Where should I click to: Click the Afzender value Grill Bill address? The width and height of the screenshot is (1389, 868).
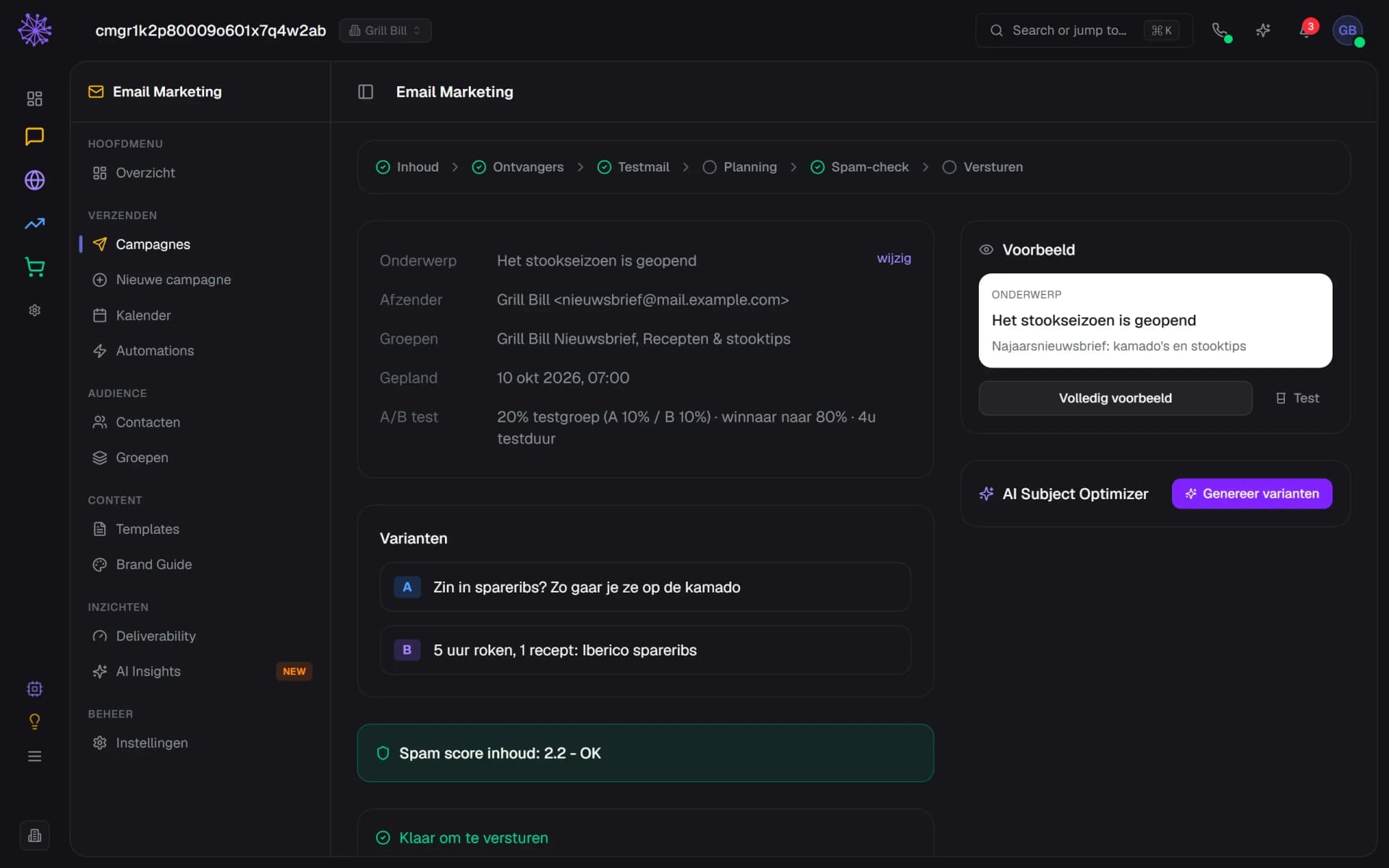[x=642, y=299]
